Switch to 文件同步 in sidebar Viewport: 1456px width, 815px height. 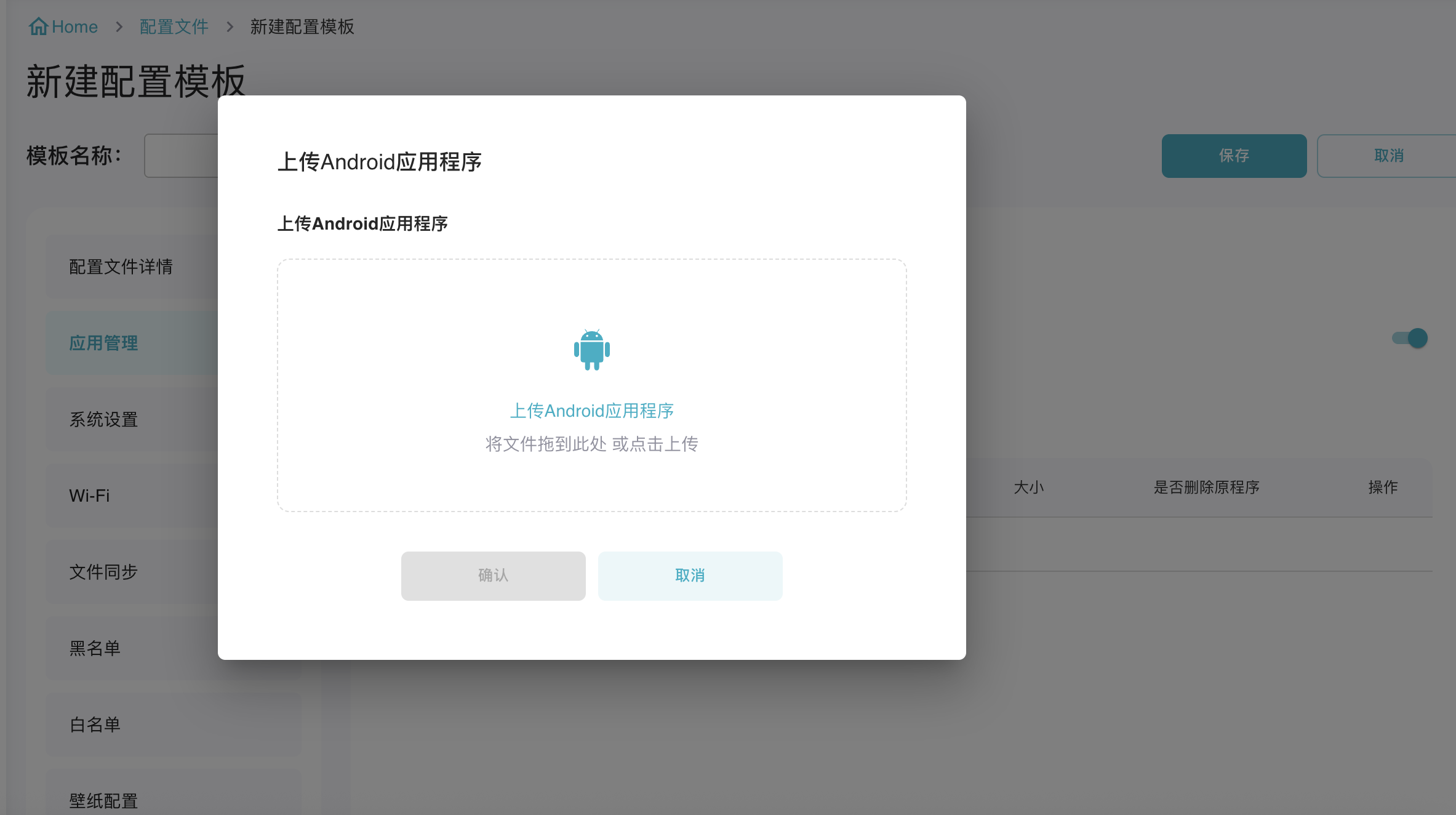103,572
